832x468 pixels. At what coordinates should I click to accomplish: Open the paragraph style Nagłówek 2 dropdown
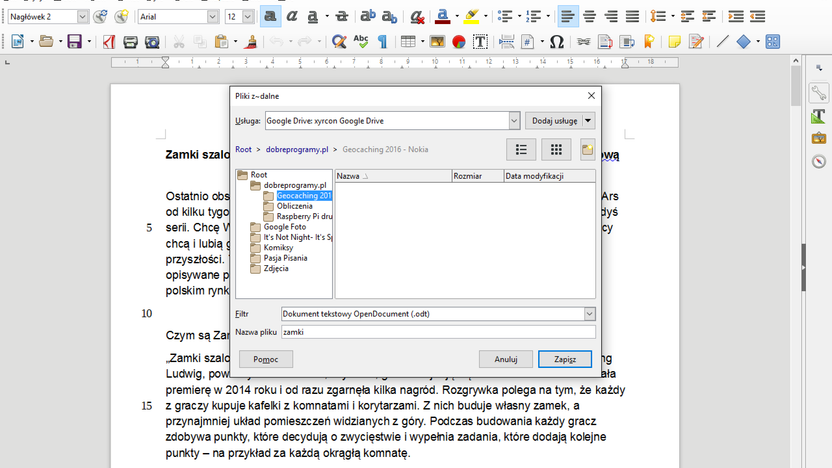tap(82, 16)
